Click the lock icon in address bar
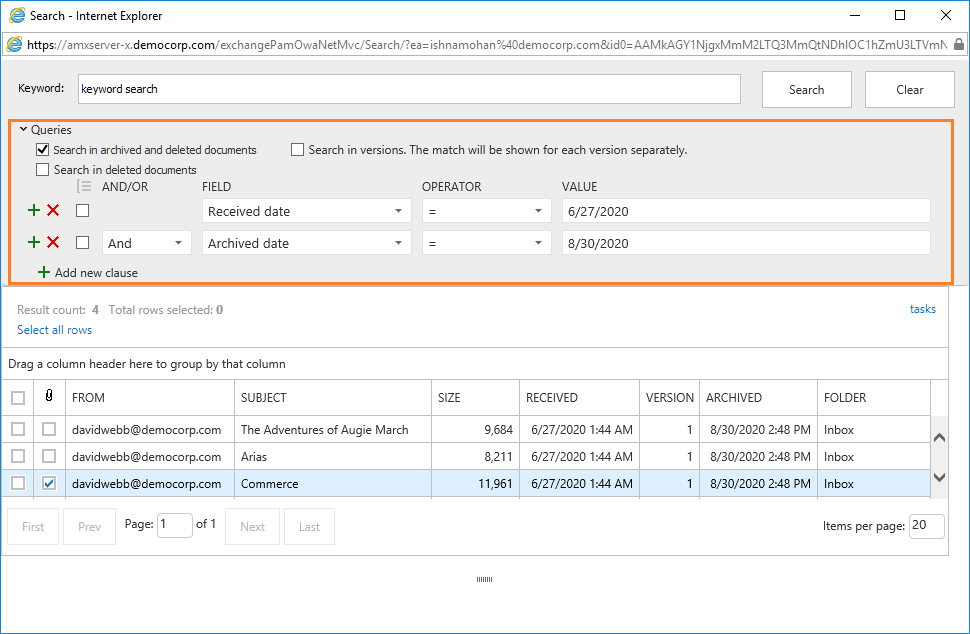This screenshot has width=970, height=634. [959, 44]
